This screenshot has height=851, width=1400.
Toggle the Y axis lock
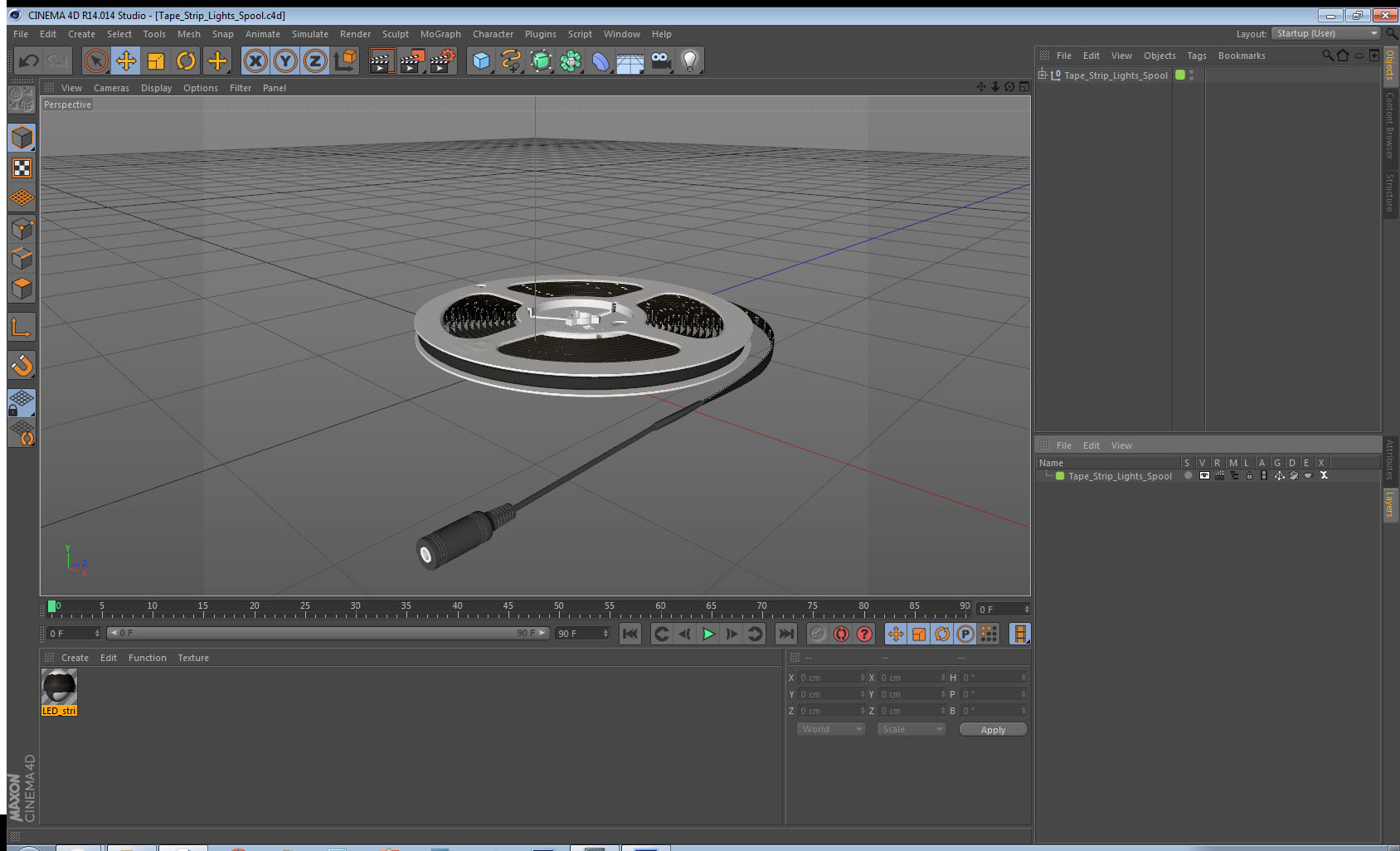(285, 61)
